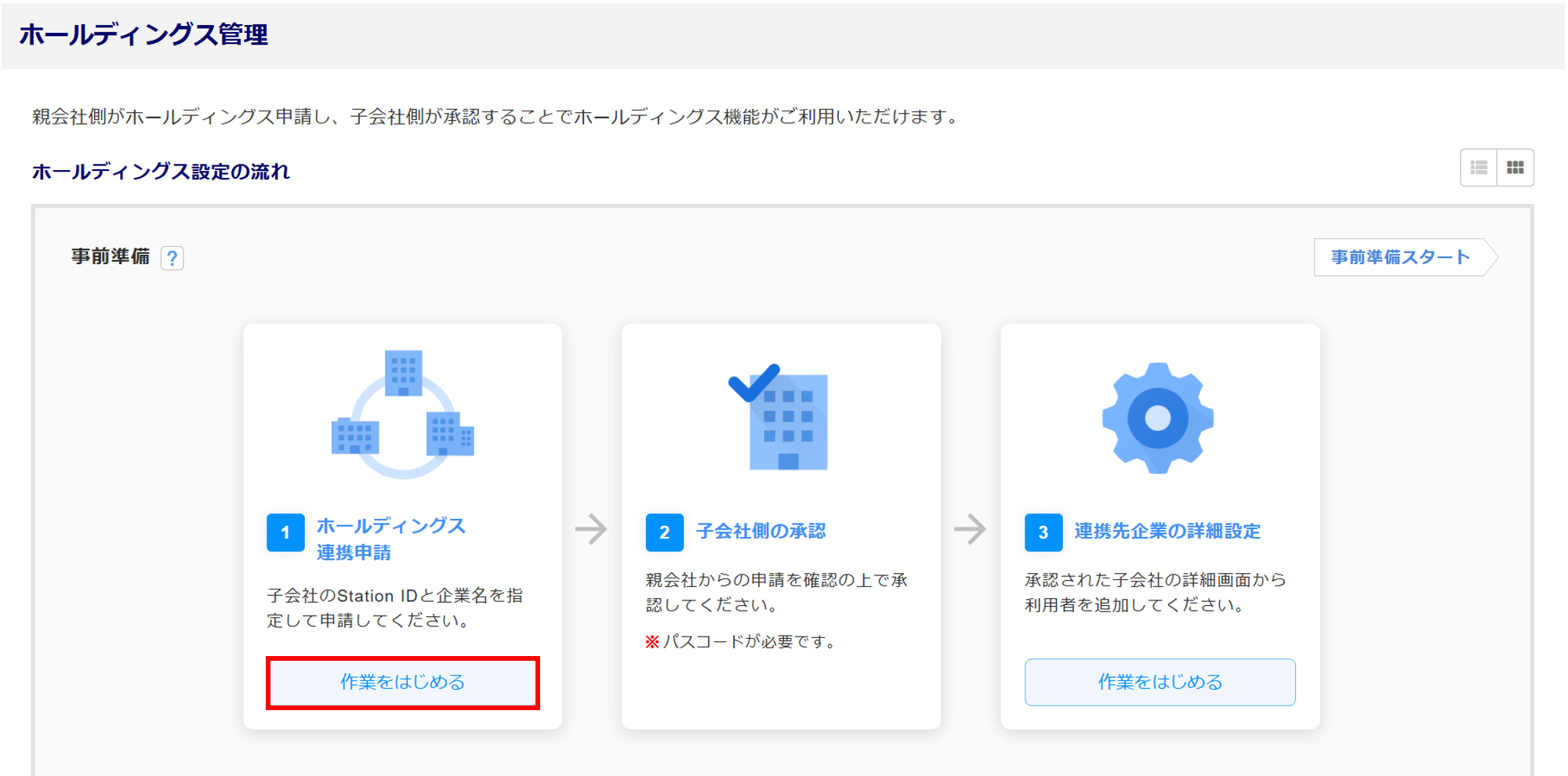Click the step 3 number badge

click(1043, 533)
